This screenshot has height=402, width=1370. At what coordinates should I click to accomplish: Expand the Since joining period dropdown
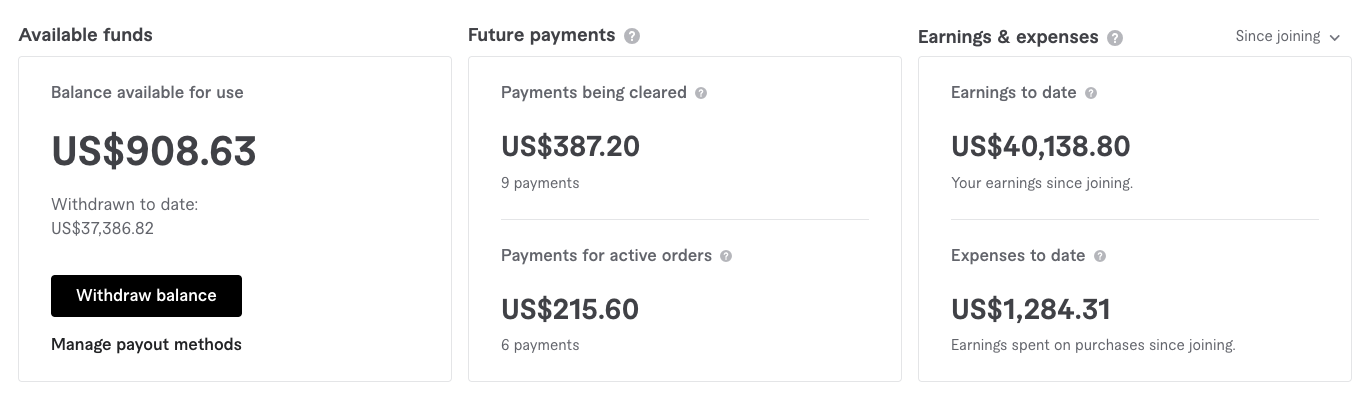pyautogui.click(x=1288, y=37)
